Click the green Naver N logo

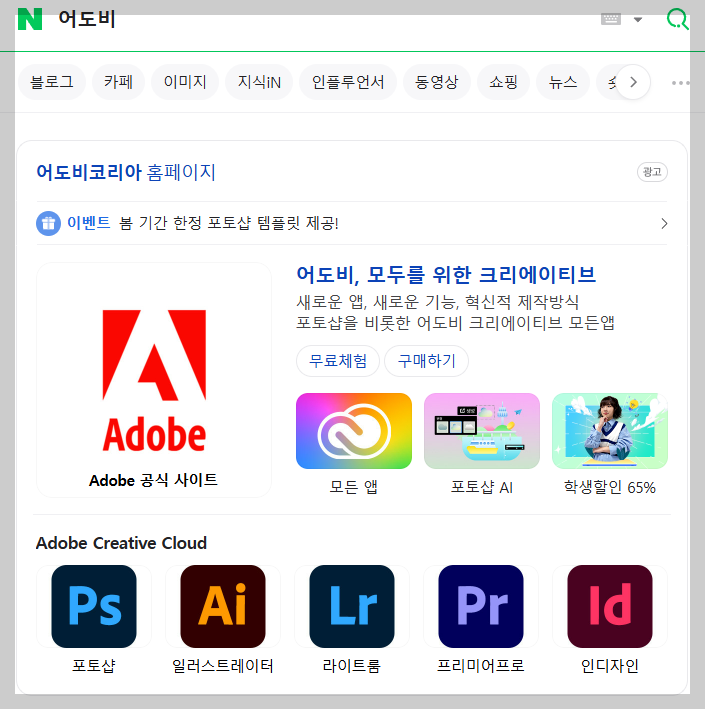pos(30,19)
